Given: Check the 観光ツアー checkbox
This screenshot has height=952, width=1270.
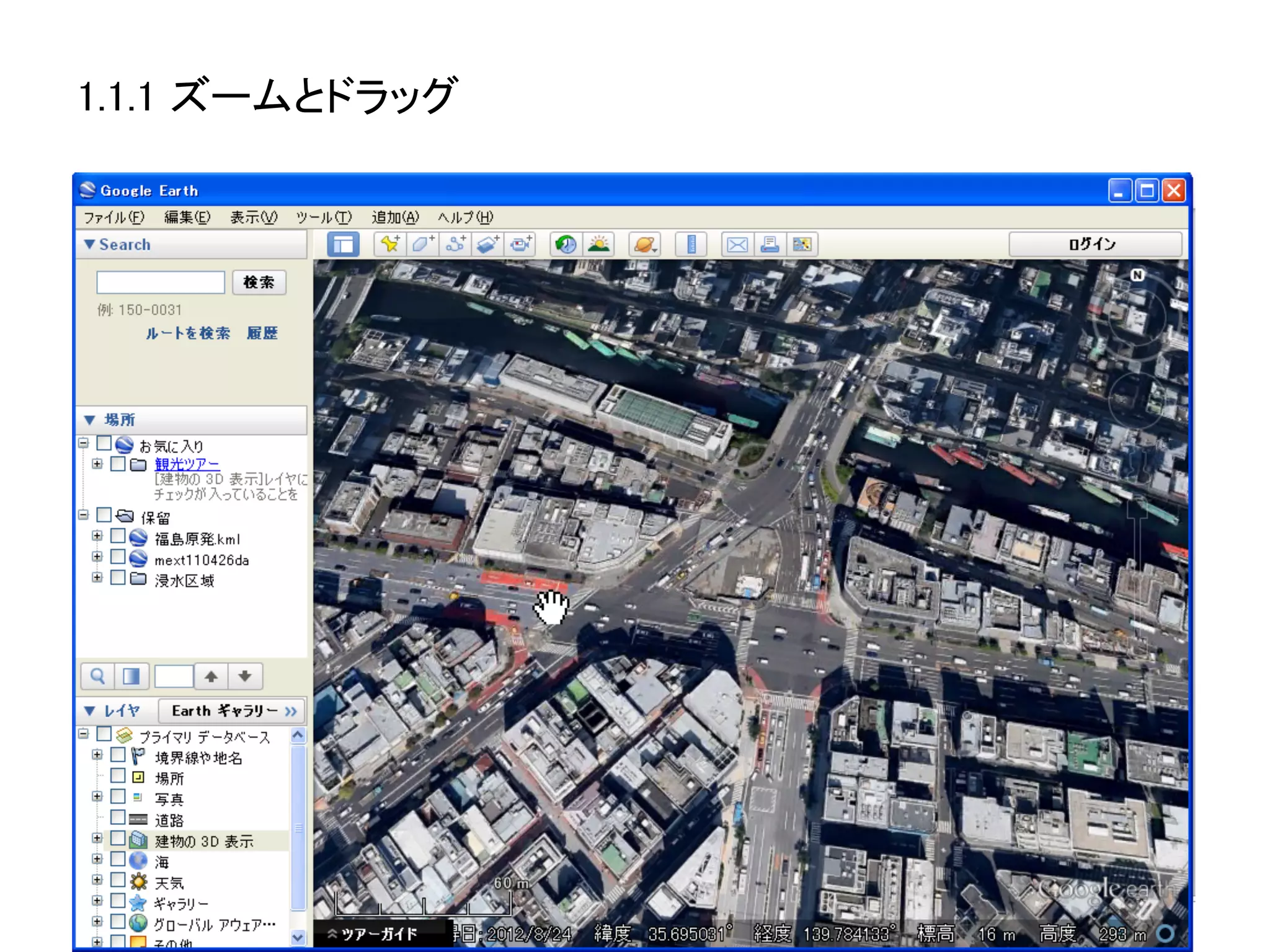Looking at the screenshot, I should tap(118, 464).
